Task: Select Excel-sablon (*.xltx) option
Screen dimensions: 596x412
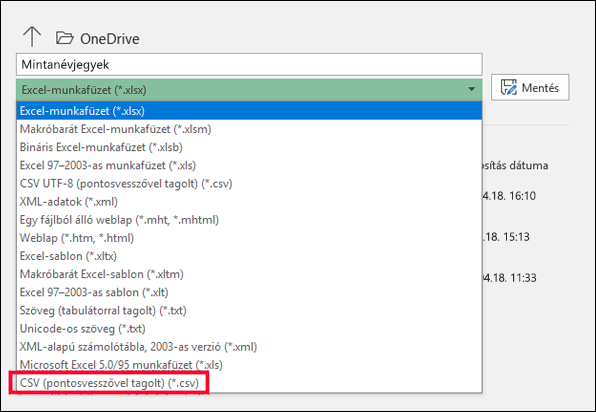Action: (x=249, y=256)
